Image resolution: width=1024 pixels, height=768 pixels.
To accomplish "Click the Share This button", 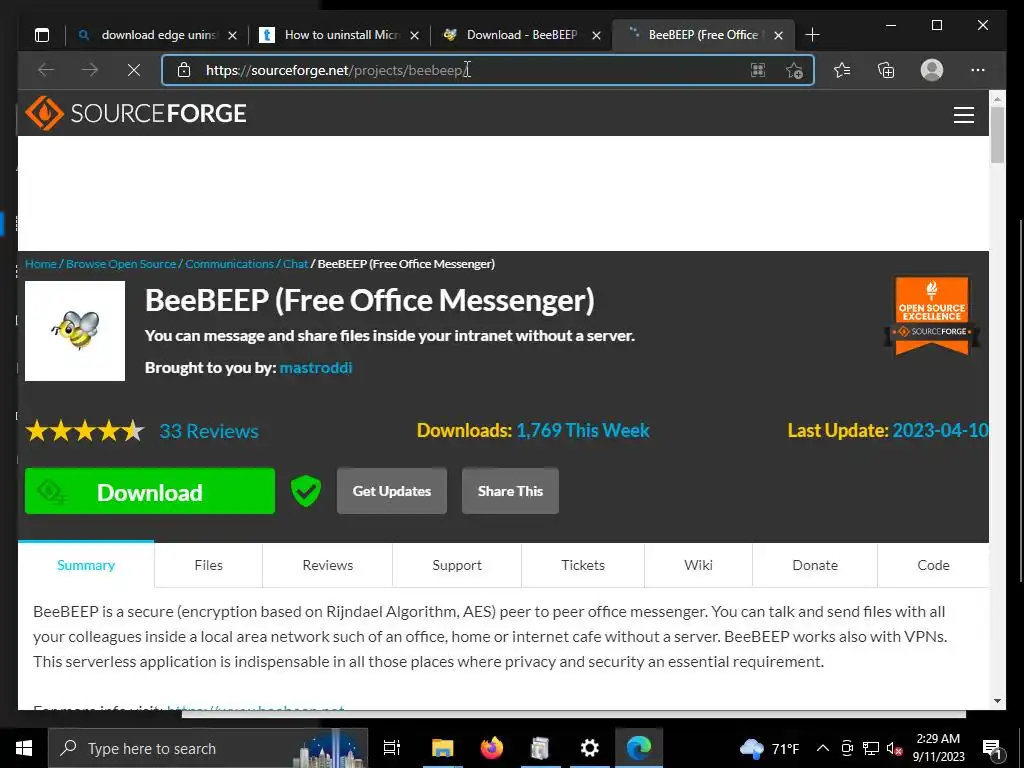I will (510, 491).
